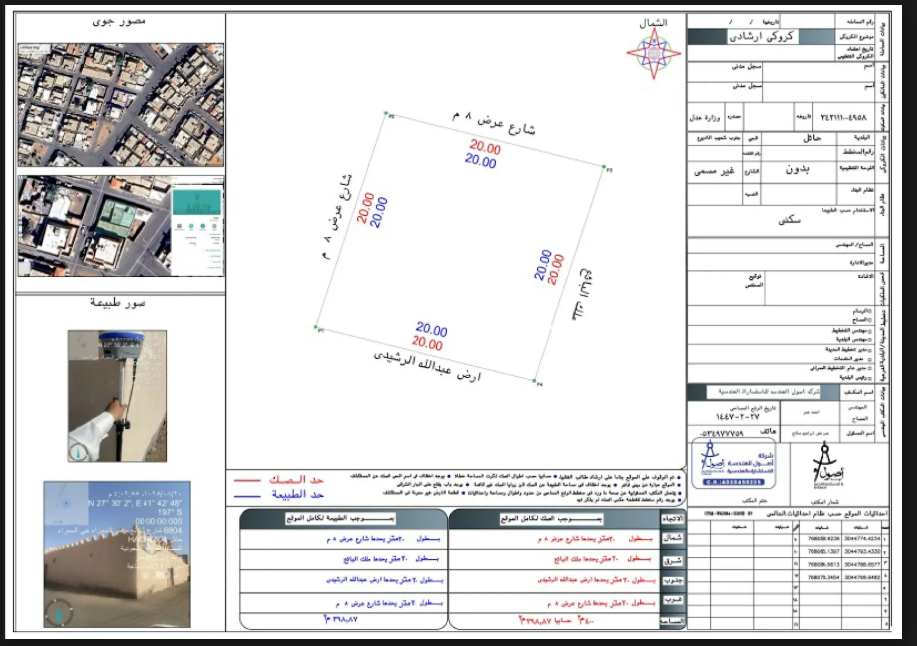Click the red حد الصك legend line

(x=247, y=480)
